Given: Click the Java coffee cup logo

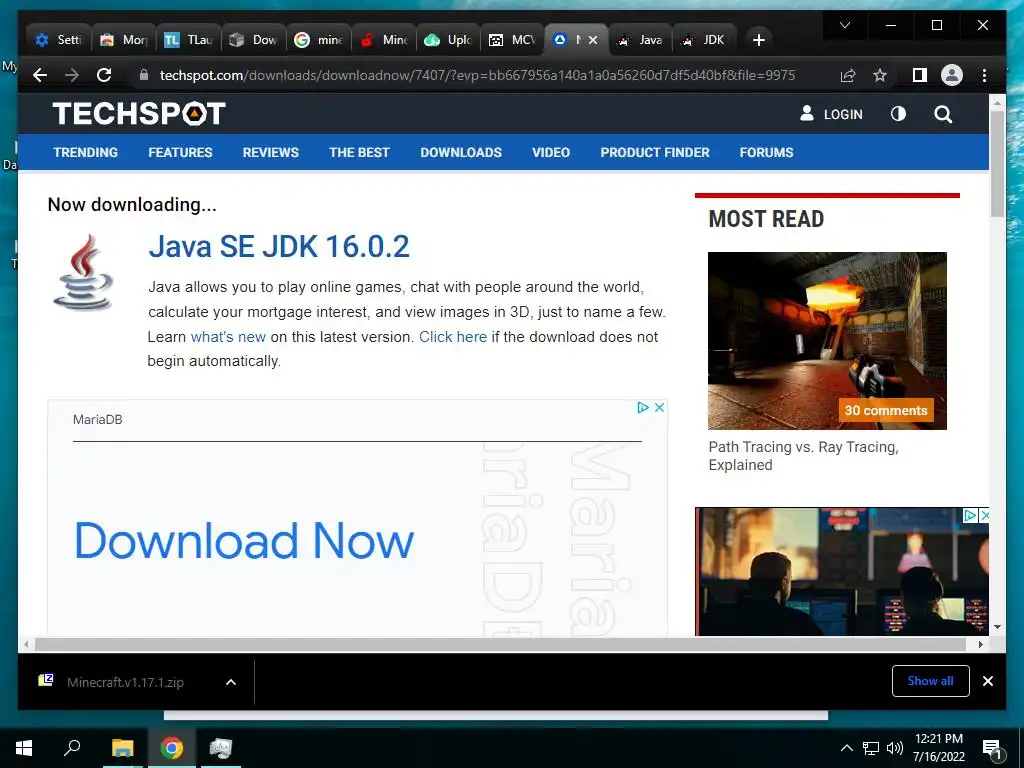Looking at the screenshot, I should tap(83, 272).
